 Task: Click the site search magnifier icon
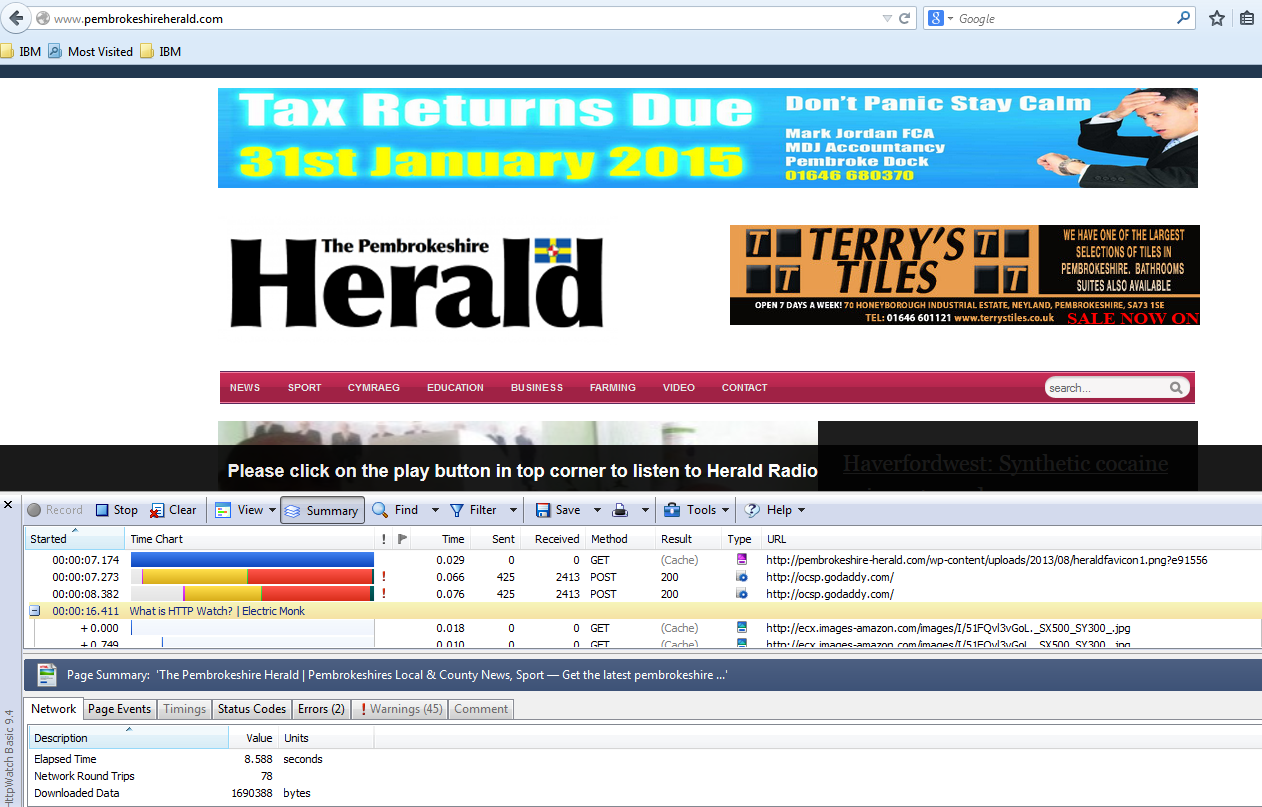pyautogui.click(x=1177, y=388)
